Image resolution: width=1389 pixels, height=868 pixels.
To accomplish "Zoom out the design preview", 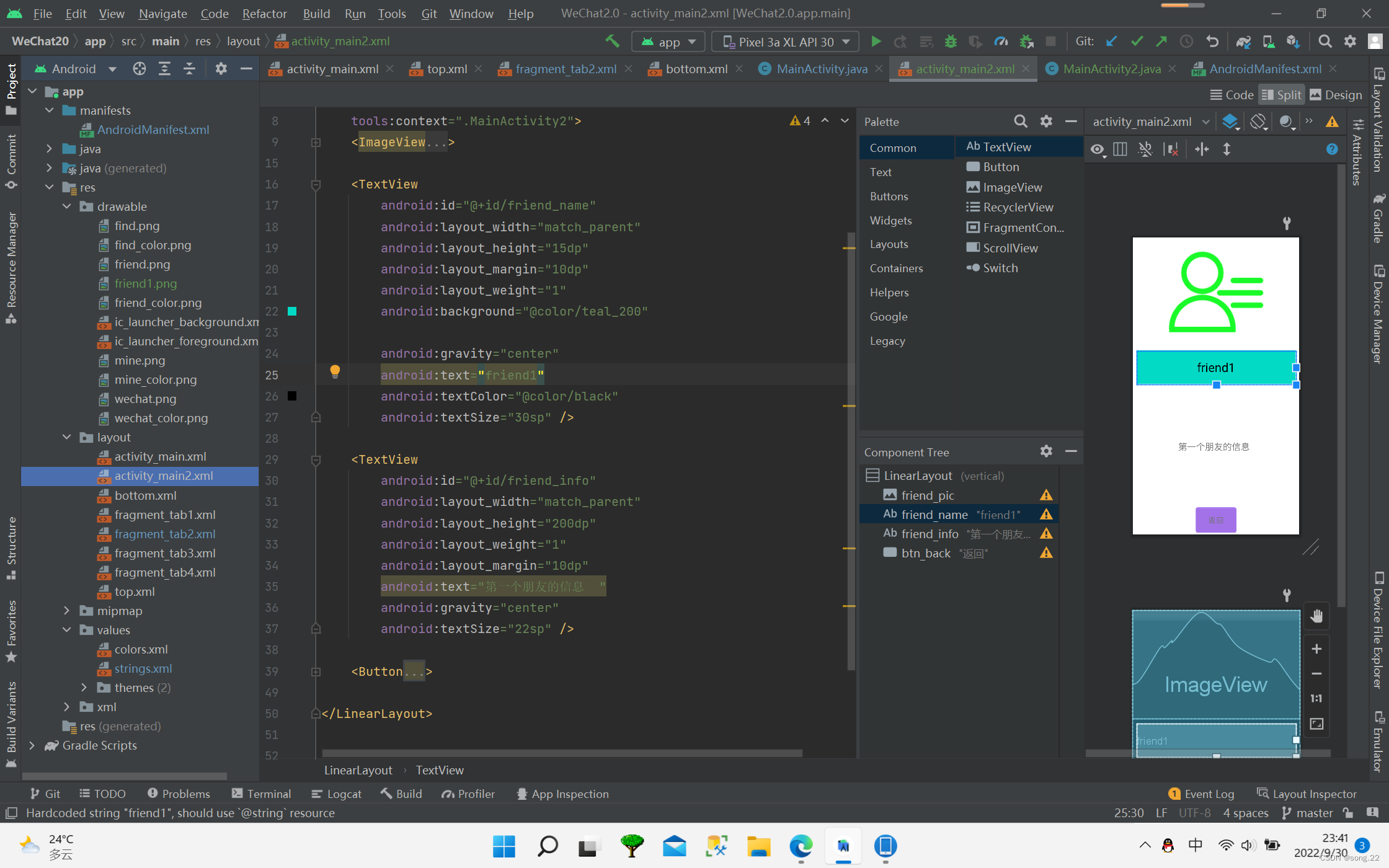I will (x=1316, y=674).
